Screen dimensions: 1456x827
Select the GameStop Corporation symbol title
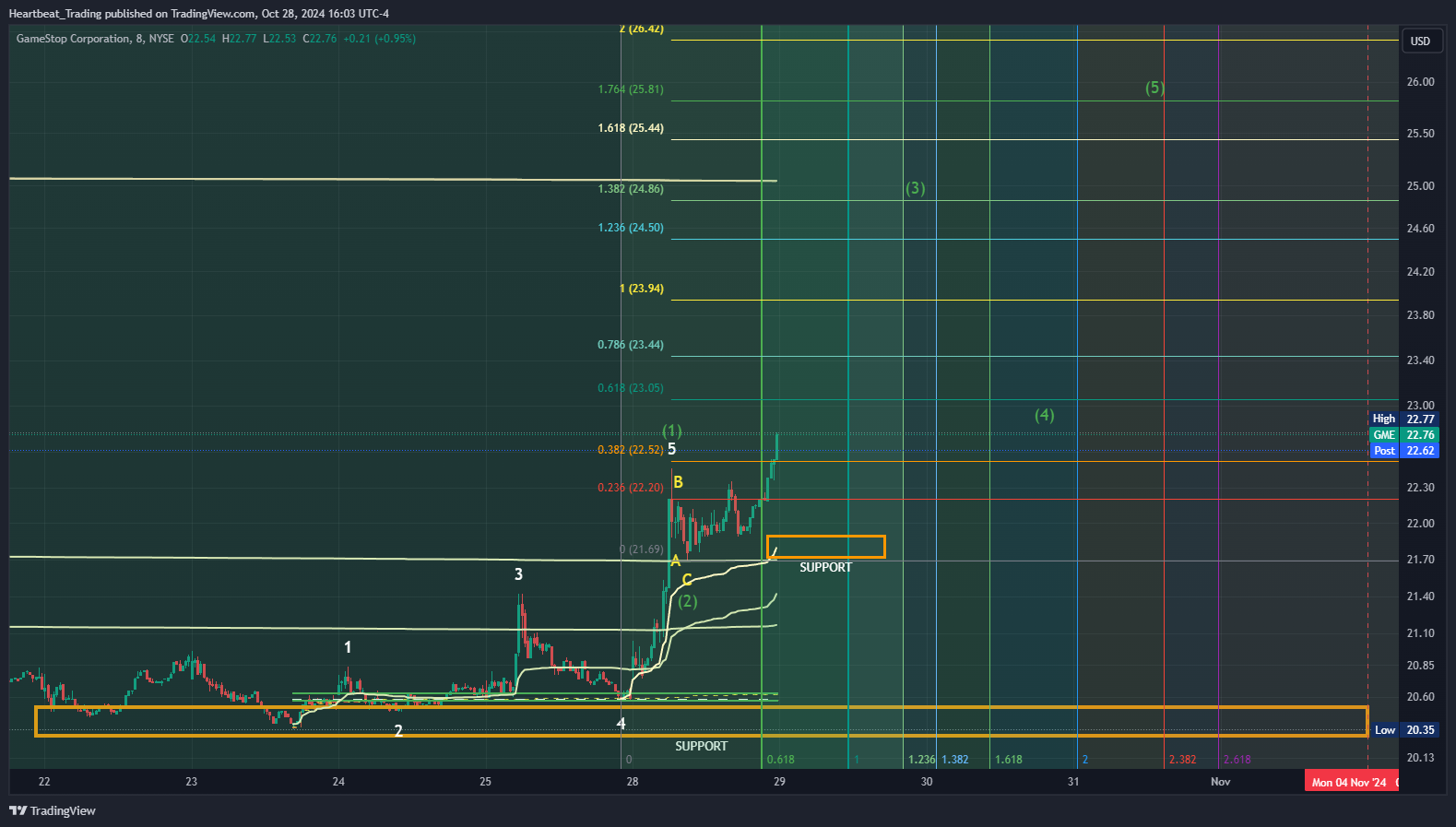pos(73,39)
